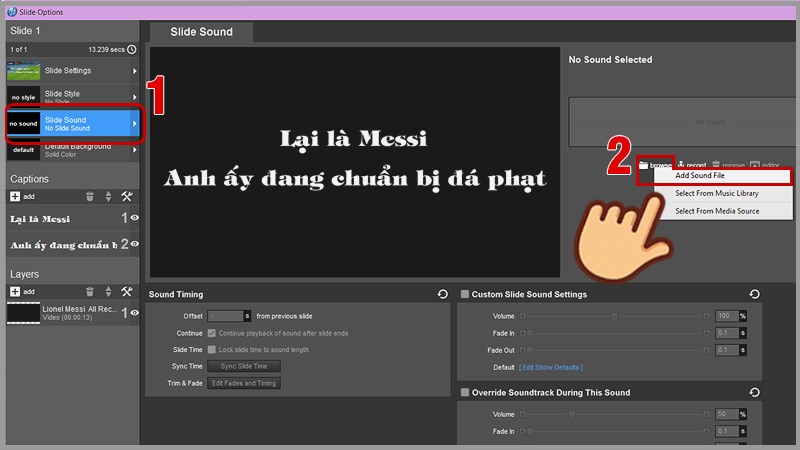Click the Layers 'add' label
The height and width of the screenshot is (450, 800).
[29, 291]
